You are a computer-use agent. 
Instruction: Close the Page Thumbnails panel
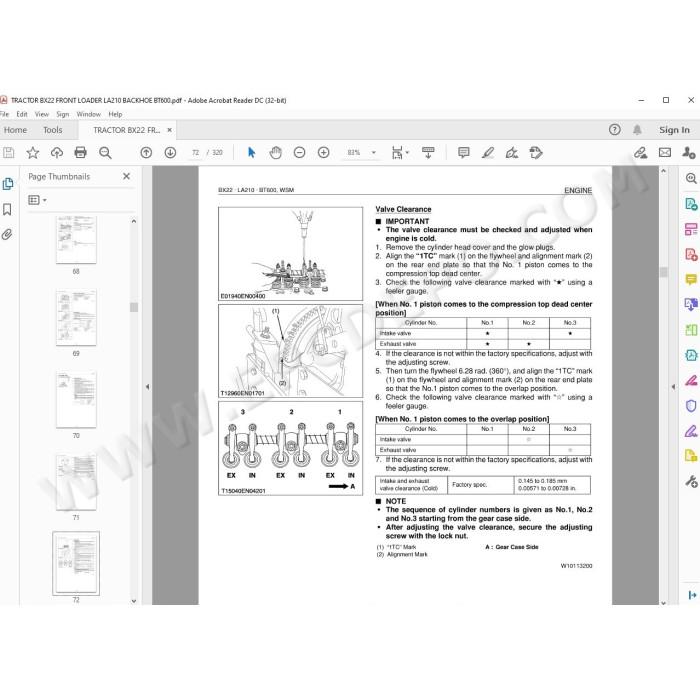[126, 176]
